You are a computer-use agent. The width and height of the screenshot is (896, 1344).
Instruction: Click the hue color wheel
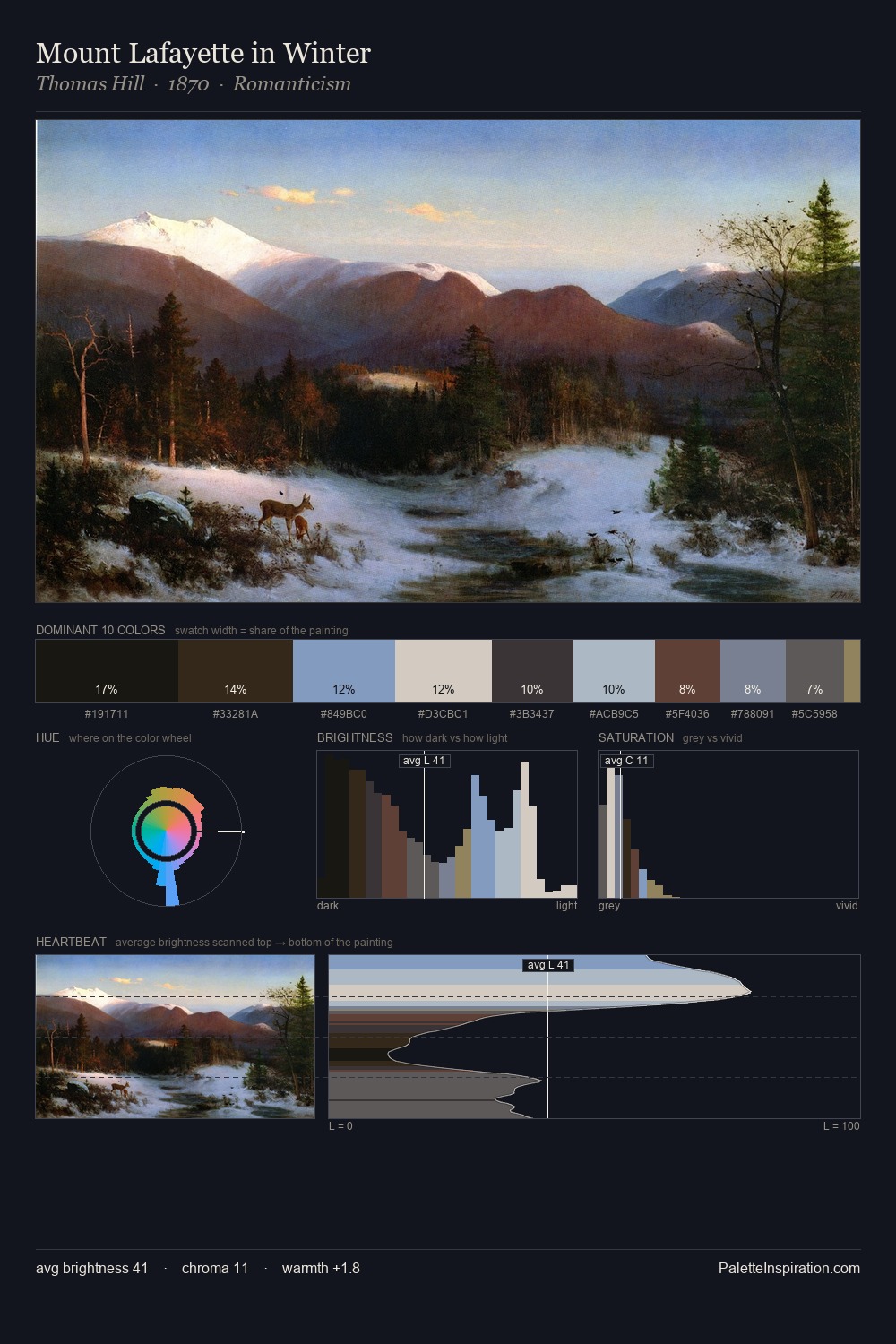click(x=167, y=831)
